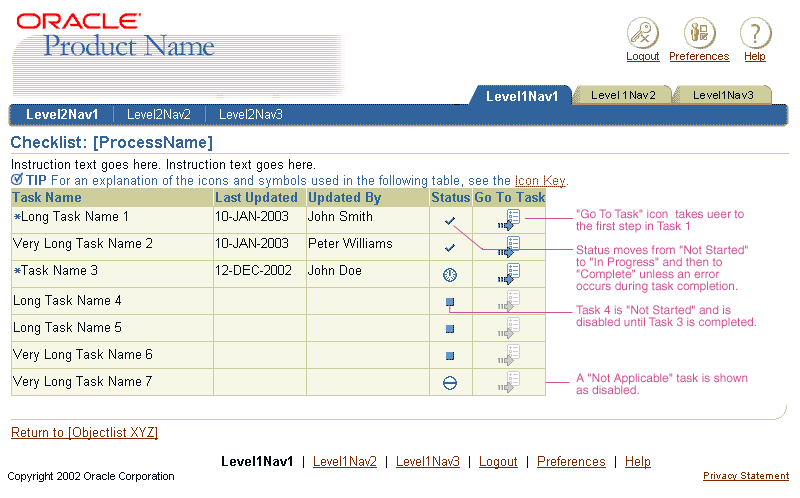Switch to the Level1Nav2 tab

click(x=623, y=95)
